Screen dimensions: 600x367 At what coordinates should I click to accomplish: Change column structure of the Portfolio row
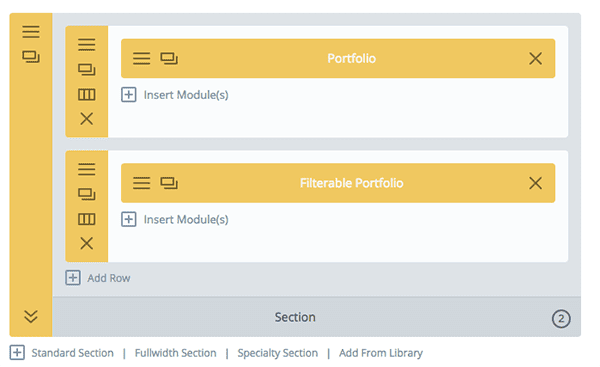pyautogui.click(x=86, y=94)
